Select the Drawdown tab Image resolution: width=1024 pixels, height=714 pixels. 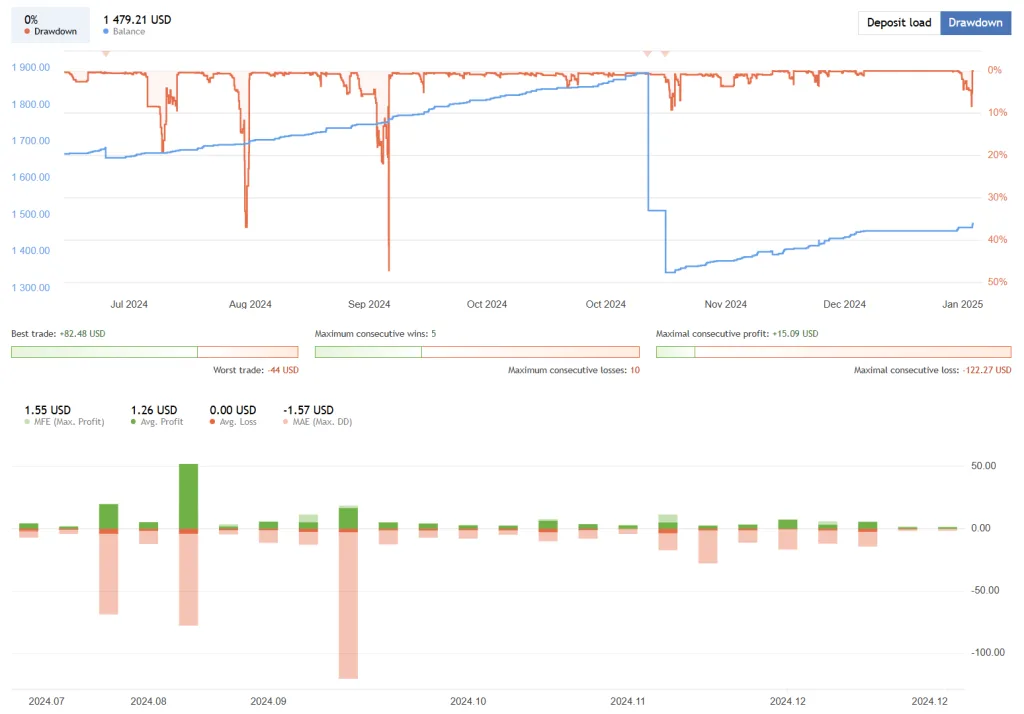coord(975,22)
